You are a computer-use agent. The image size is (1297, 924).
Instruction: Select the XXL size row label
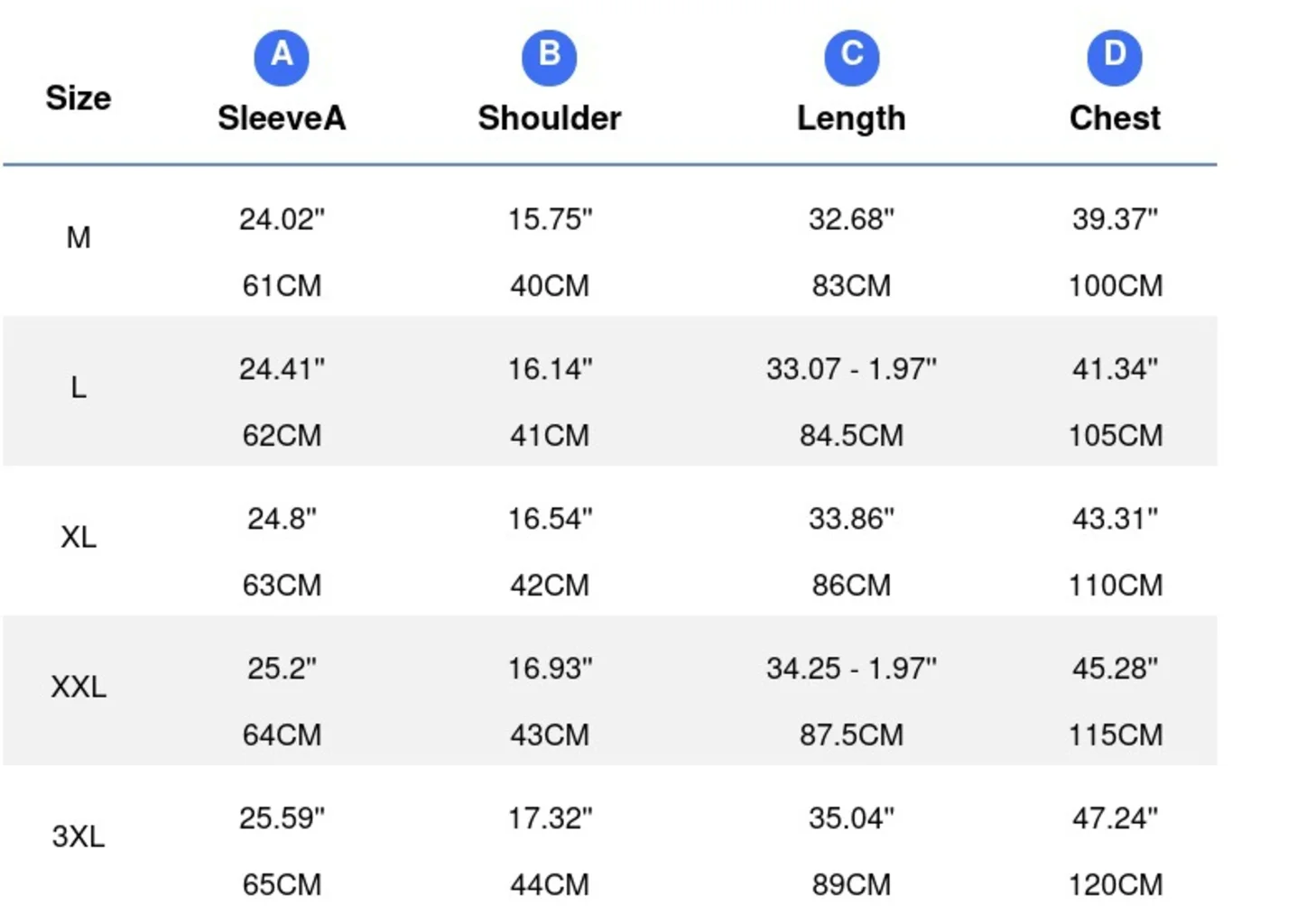(x=79, y=687)
